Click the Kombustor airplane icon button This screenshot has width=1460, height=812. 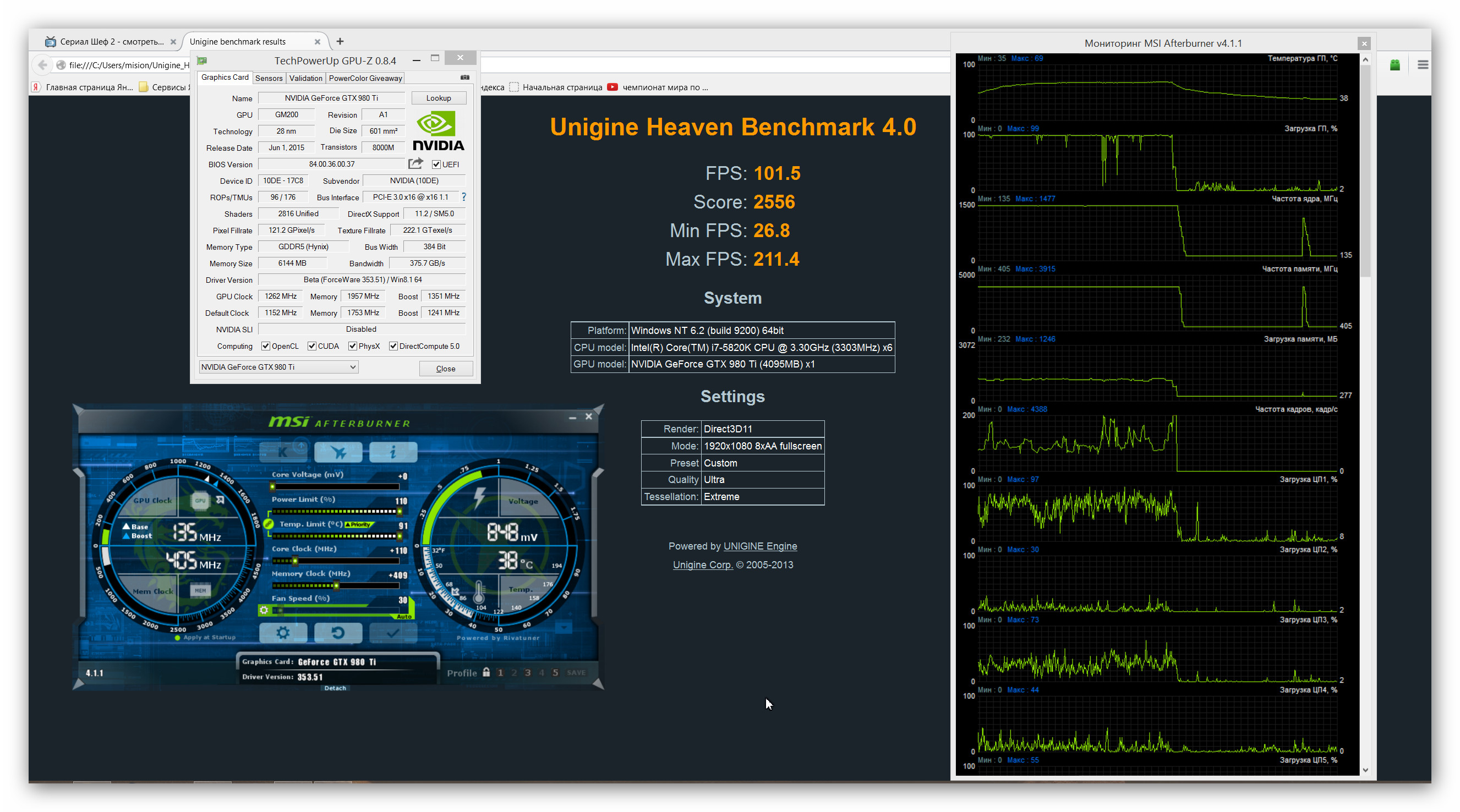tap(338, 452)
